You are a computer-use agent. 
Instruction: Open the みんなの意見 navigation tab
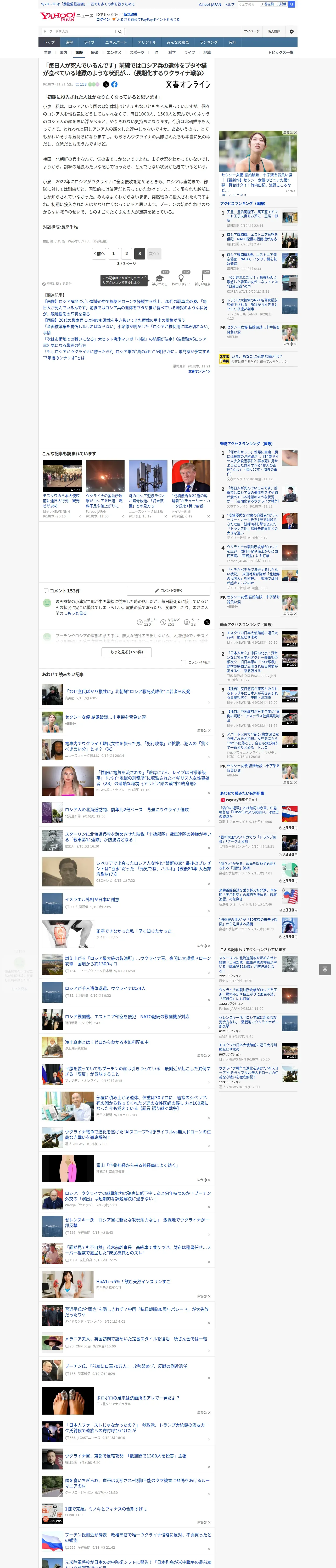[177, 42]
